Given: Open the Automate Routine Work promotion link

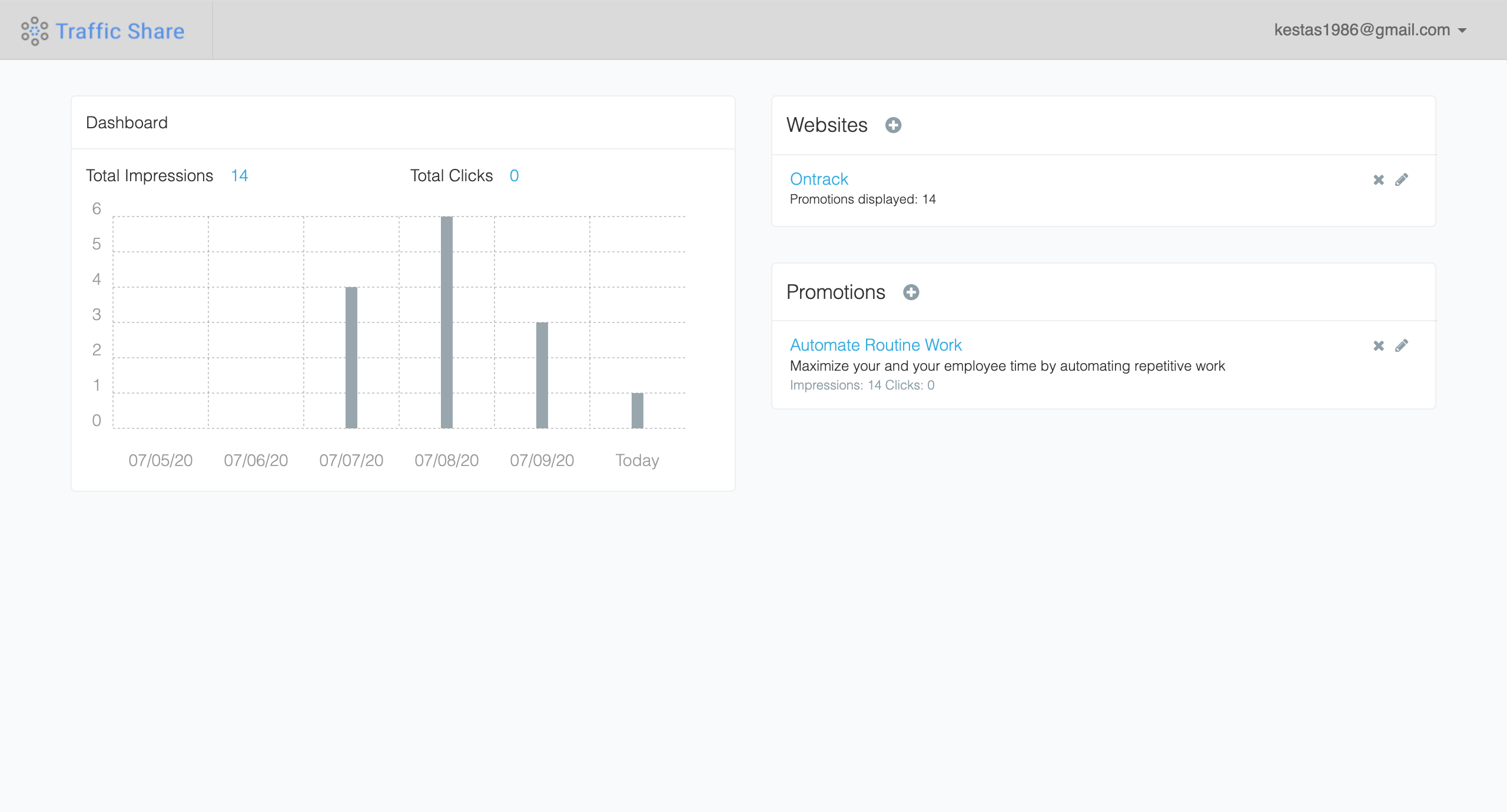Looking at the screenshot, I should (875, 345).
